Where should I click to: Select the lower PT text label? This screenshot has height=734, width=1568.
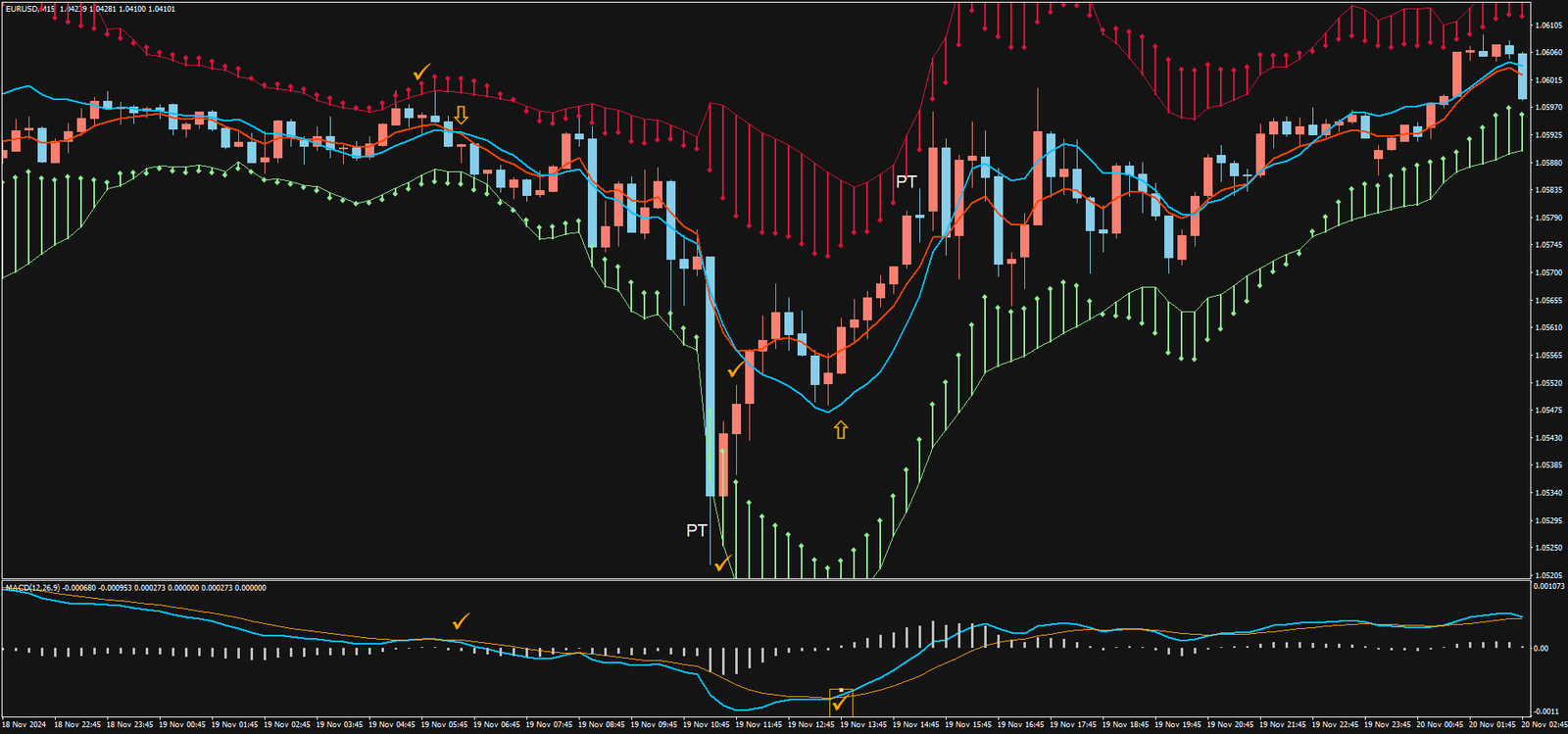click(696, 530)
